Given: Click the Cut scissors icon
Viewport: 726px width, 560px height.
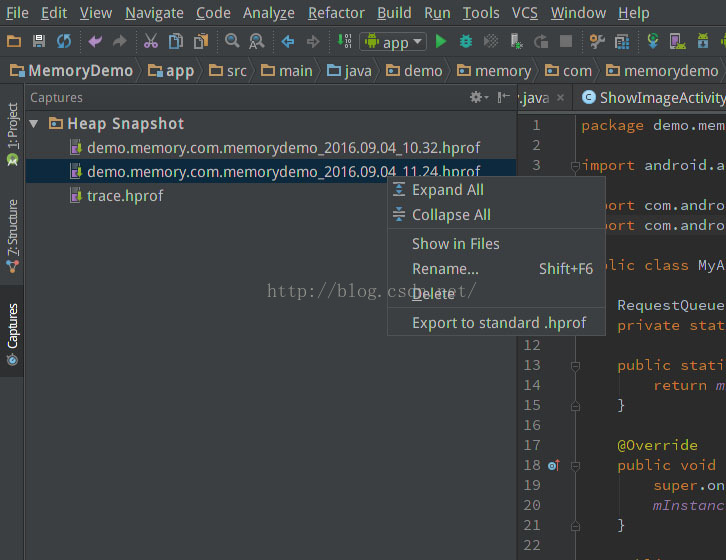Looking at the screenshot, I should (150, 42).
